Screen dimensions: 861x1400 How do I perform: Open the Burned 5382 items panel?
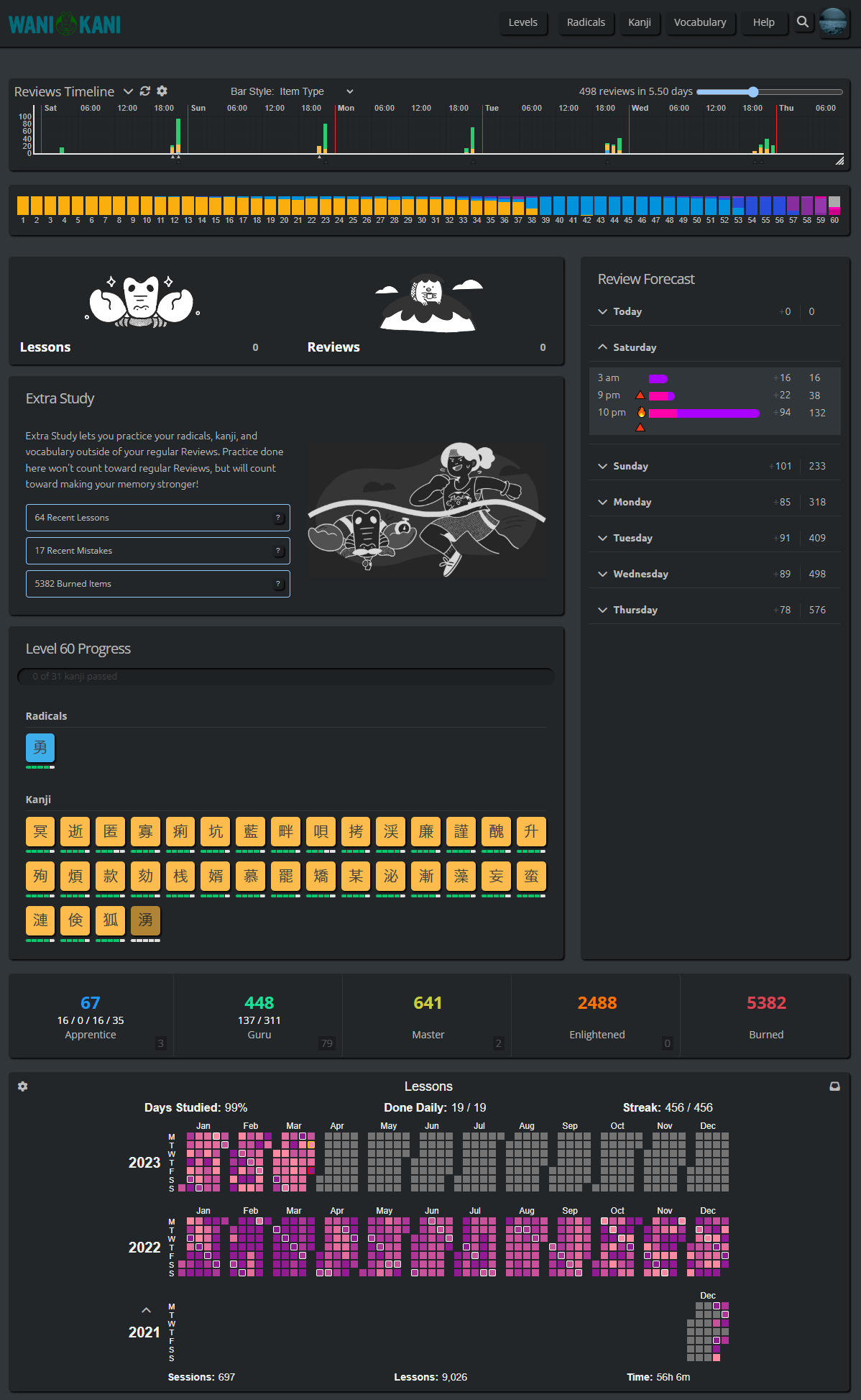[766, 1017]
